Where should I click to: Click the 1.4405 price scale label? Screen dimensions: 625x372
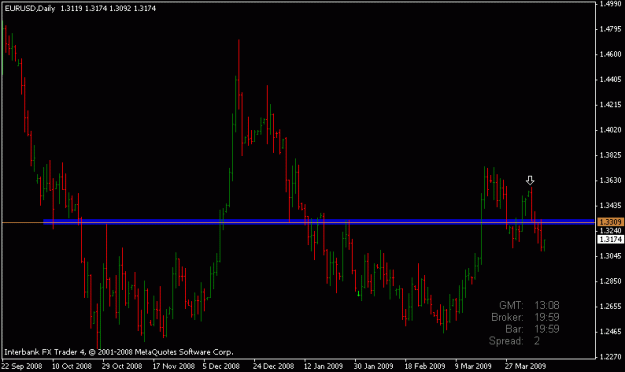click(x=610, y=79)
